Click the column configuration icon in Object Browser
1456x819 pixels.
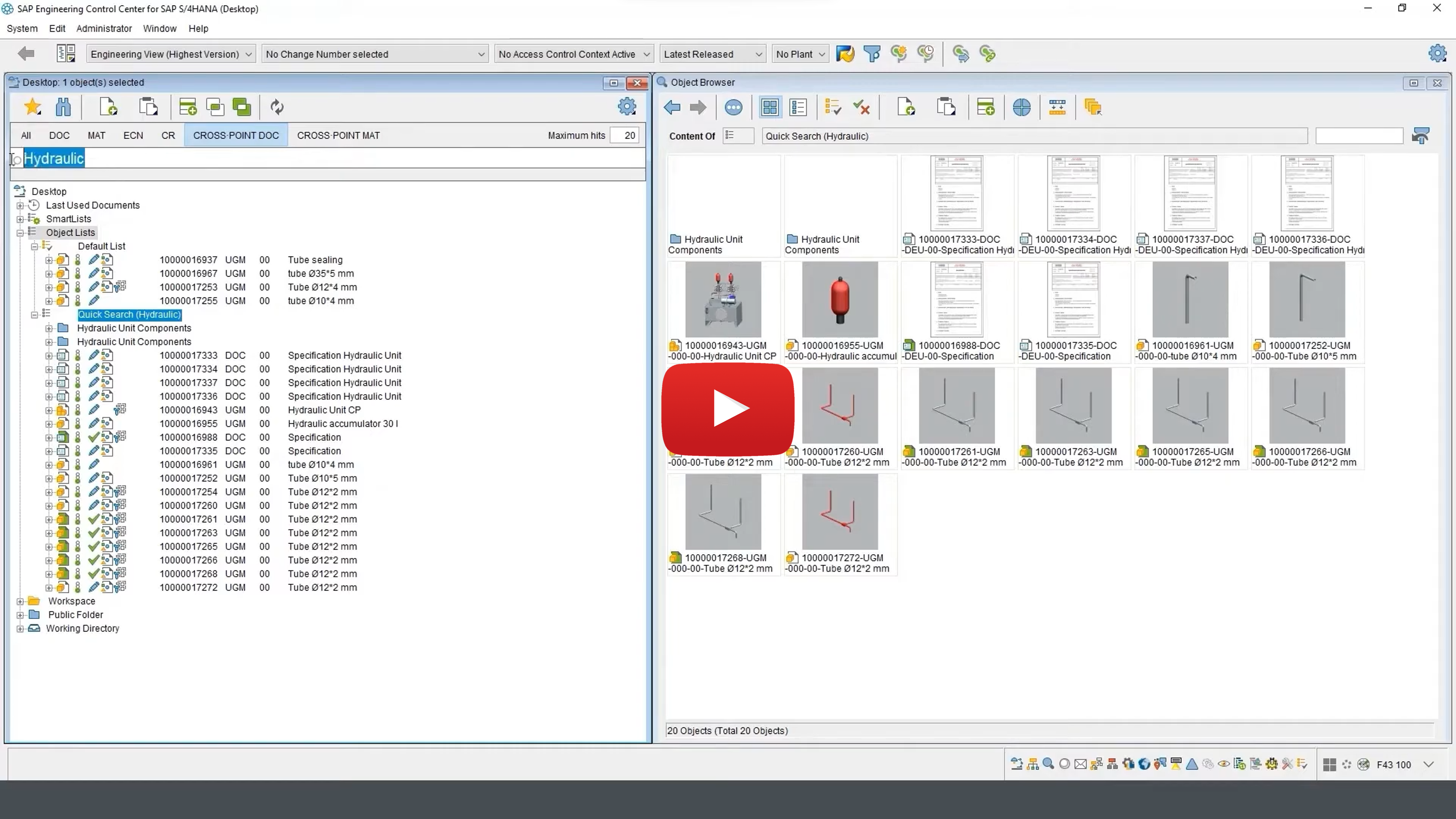(x=1057, y=108)
